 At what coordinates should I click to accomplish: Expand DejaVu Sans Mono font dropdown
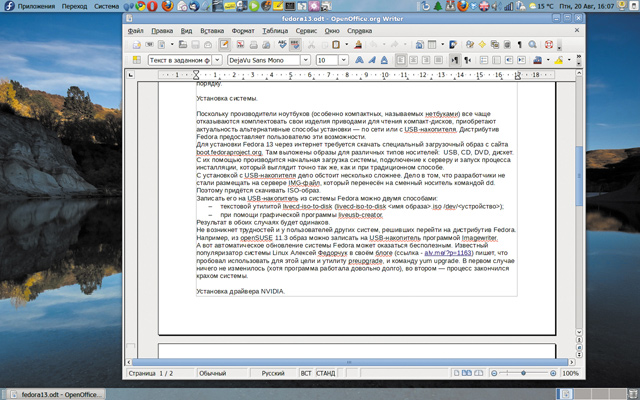pyautogui.click(x=305, y=60)
